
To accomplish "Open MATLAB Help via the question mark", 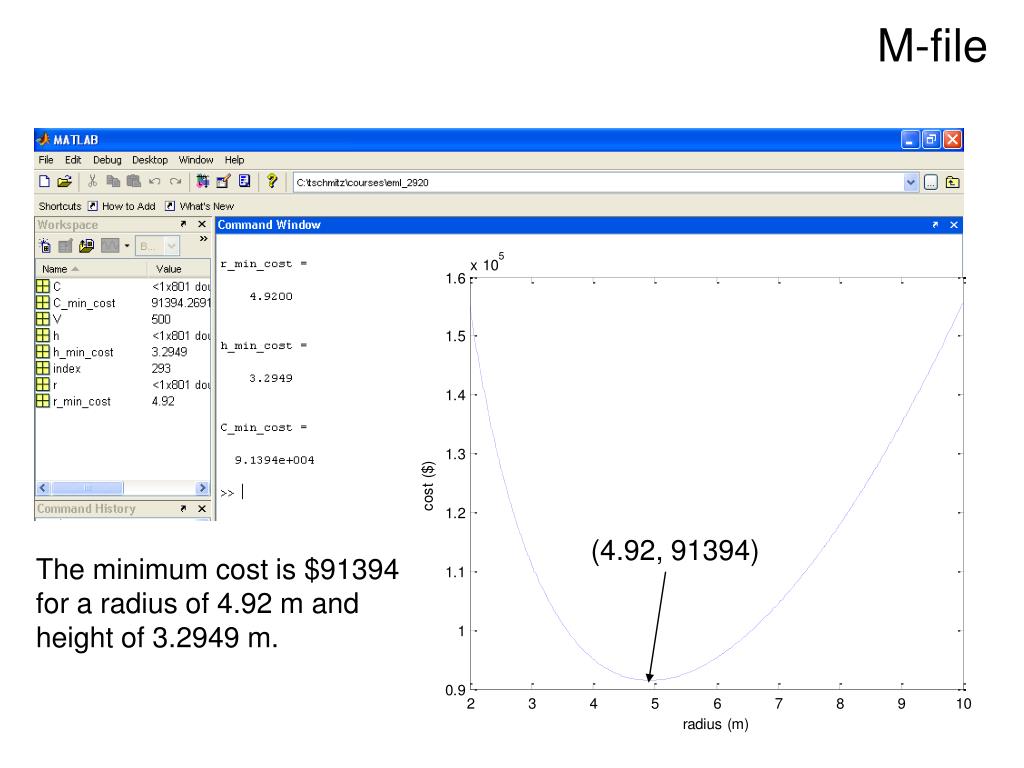I will point(272,182).
